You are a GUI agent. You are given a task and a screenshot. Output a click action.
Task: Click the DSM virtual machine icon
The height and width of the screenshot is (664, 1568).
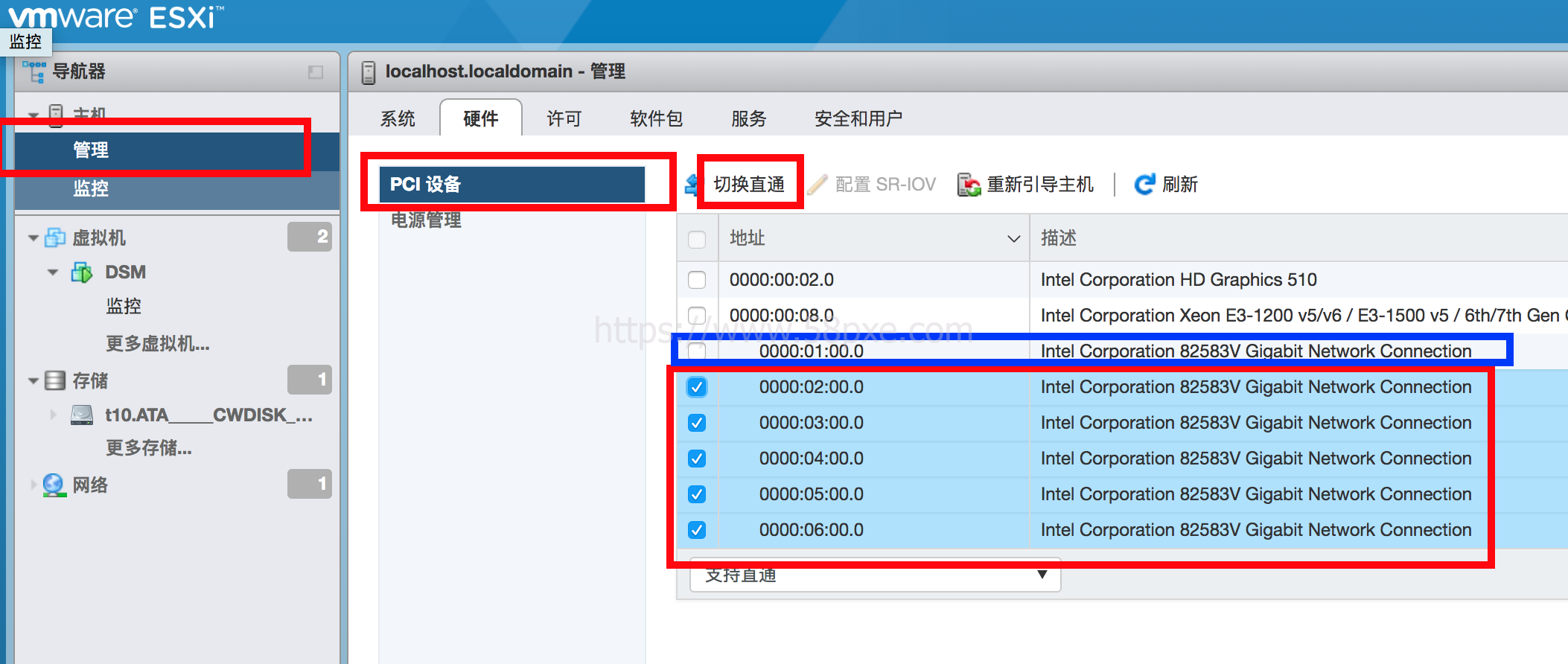pyautogui.click(x=82, y=272)
